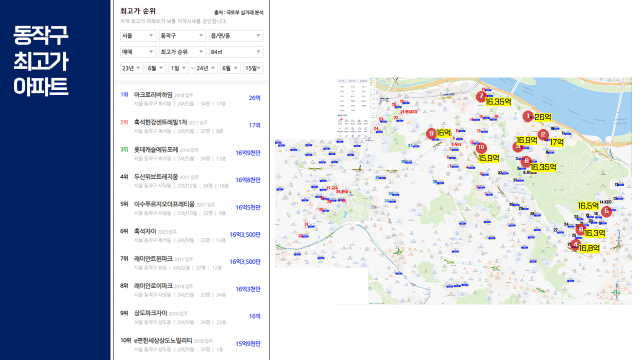Expand the 최고가 순위 sort dropdown
Image resolution: width=640 pixels, height=360 pixels.
point(182,52)
